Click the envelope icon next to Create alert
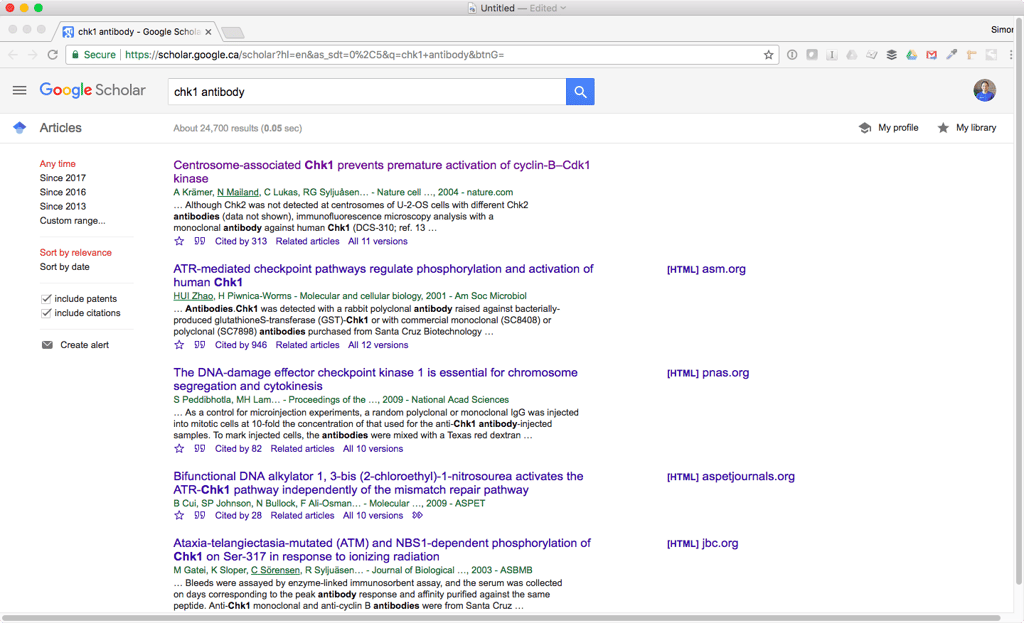This screenshot has height=623, width=1024. pyautogui.click(x=47, y=345)
